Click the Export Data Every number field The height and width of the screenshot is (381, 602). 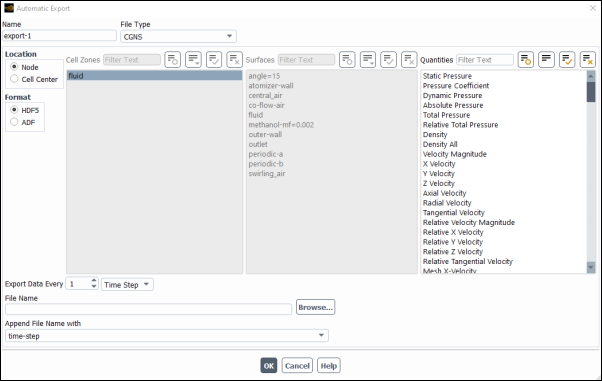point(79,284)
